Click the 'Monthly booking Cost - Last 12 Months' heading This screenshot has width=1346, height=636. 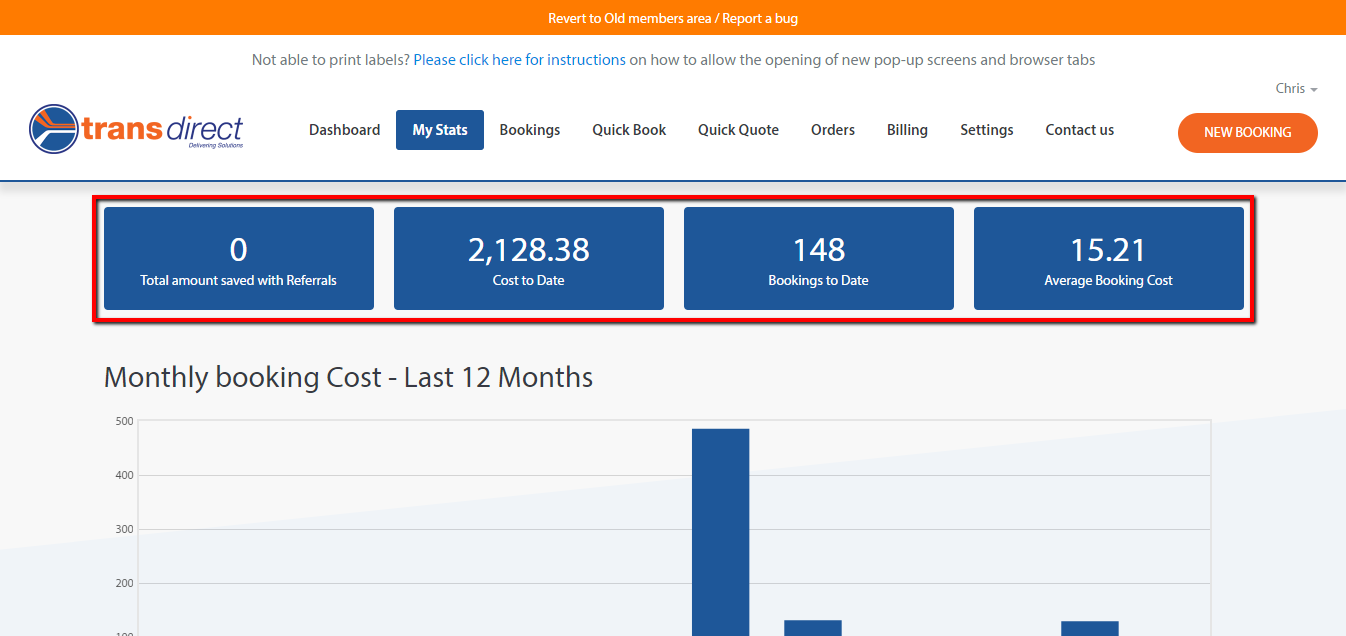point(348,377)
